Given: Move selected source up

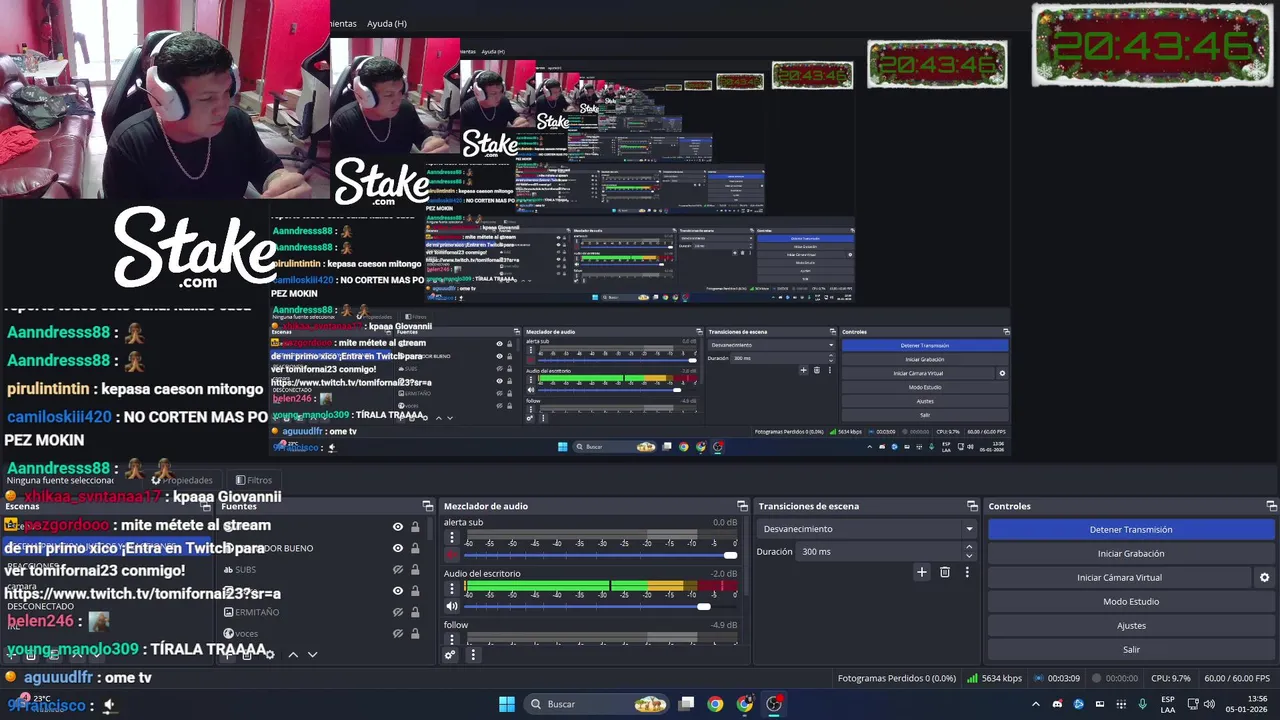Looking at the screenshot, I should [293, 654].
